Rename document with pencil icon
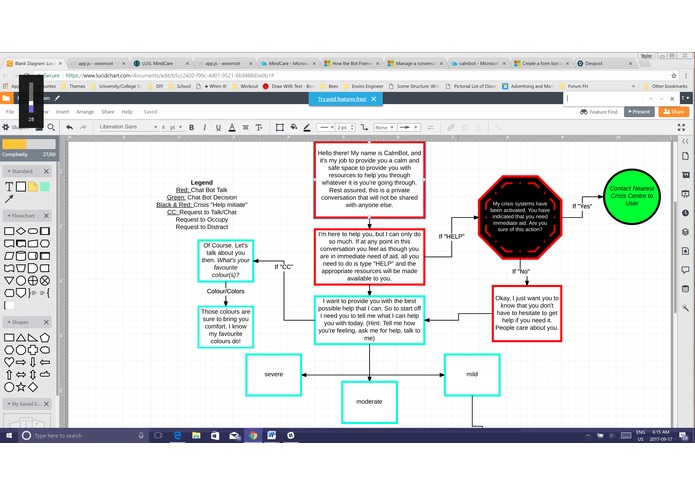The image size is (695, 494). 58,98
